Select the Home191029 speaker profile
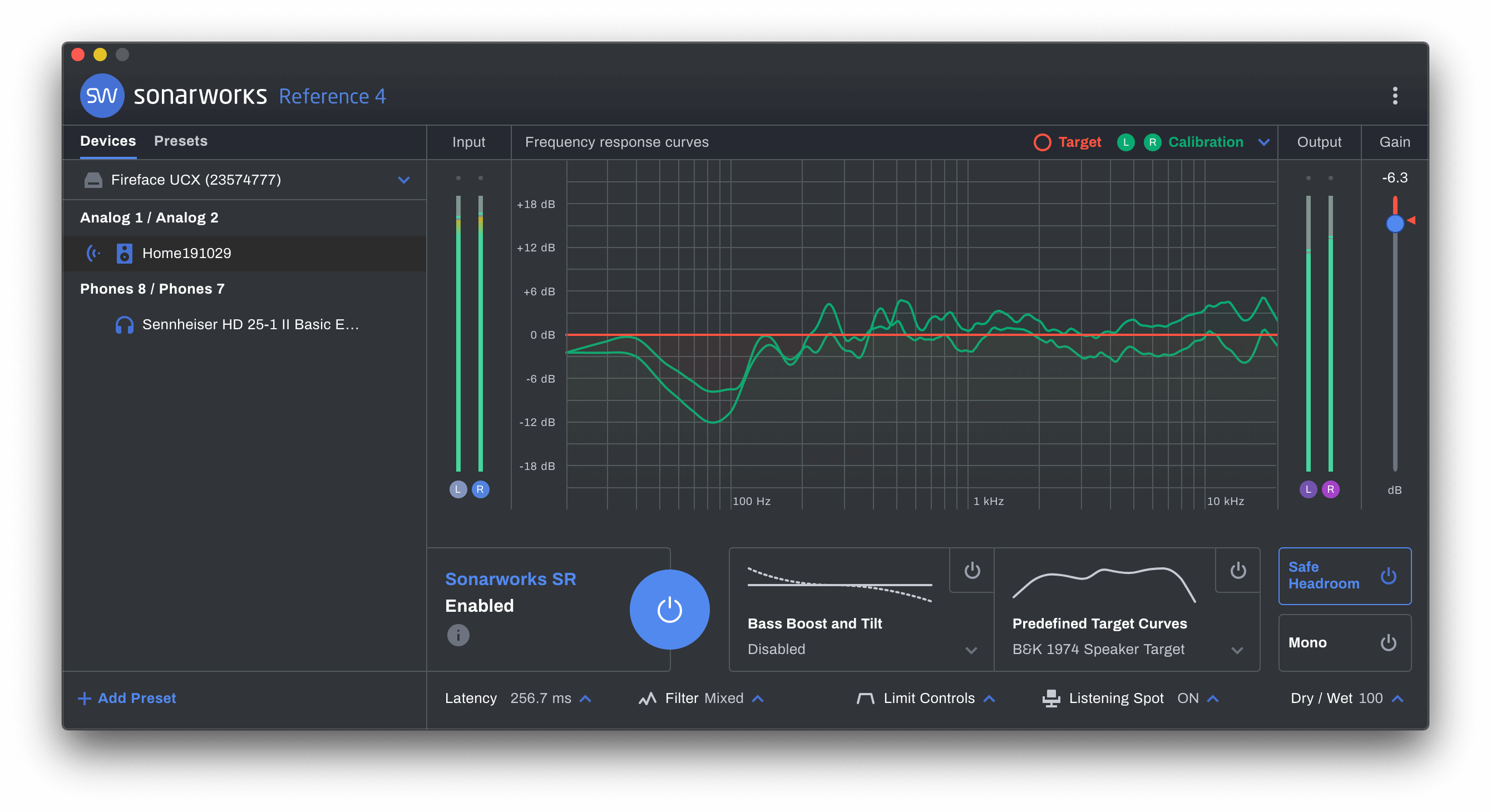1491x812 pixels. click(x=244, y=253)
